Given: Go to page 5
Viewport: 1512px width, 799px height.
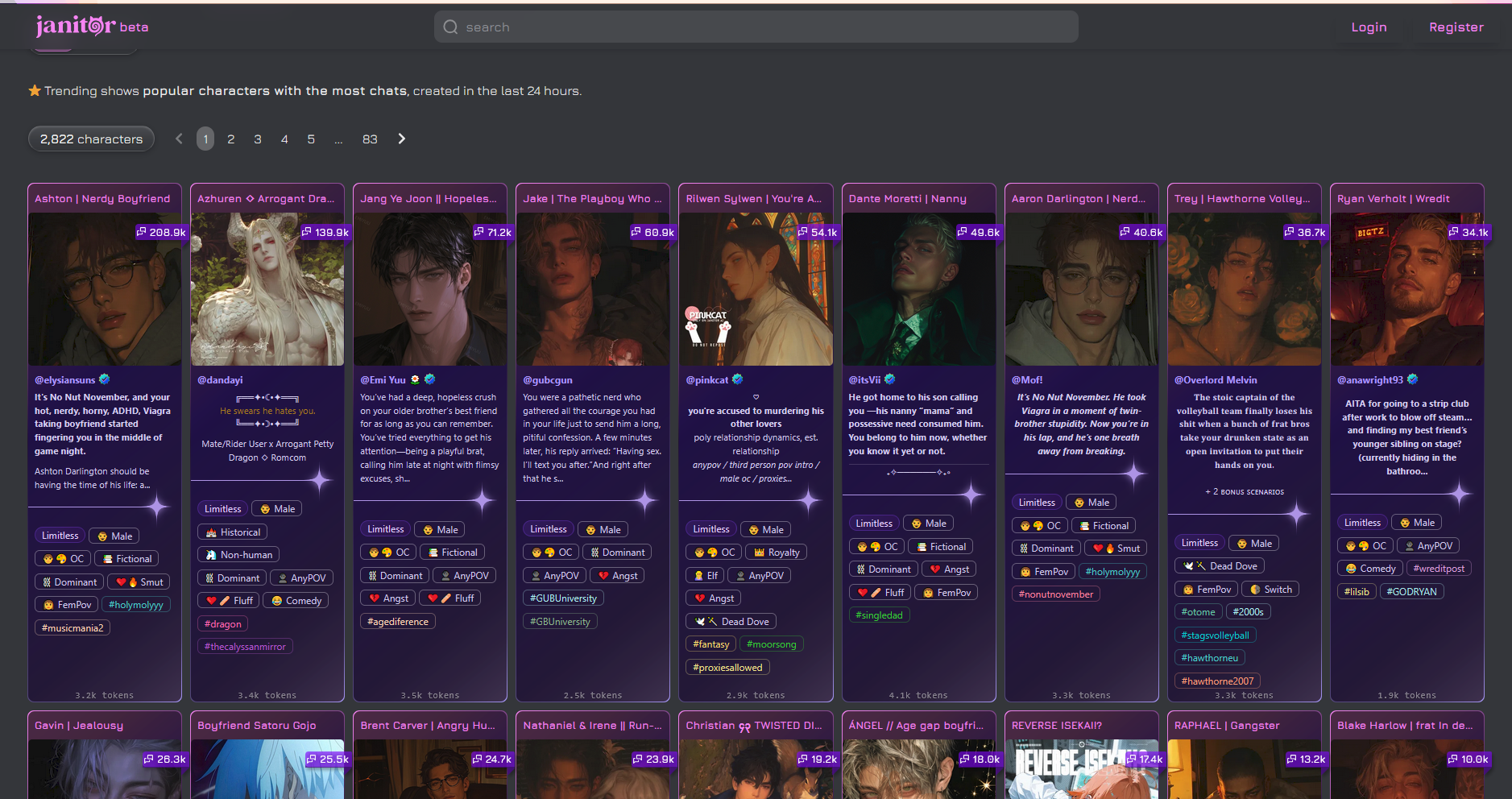Looking at the screenshot, I should [x=311, y=139].
